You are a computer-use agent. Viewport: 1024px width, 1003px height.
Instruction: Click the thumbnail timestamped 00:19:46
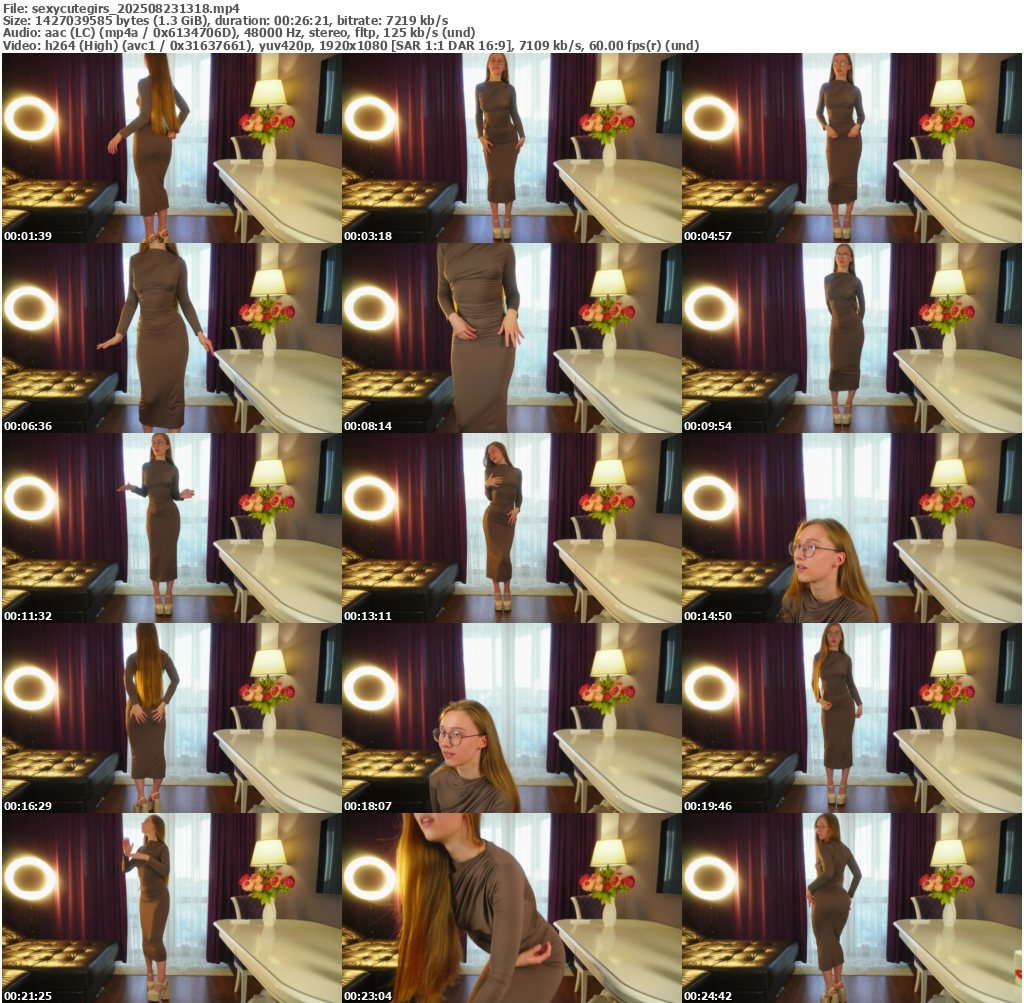tap(852, 718)
